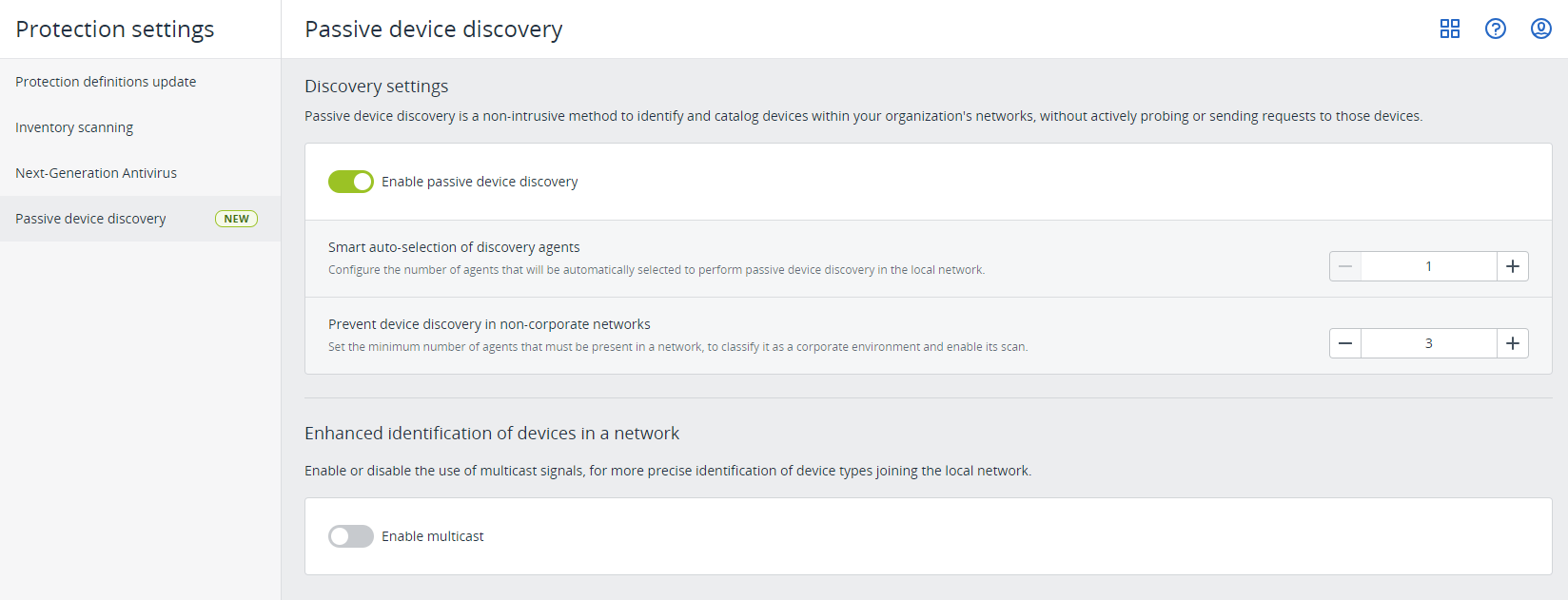1568x600 pixels.
Task: Click the Enable multicast label text
Action: pyautogui.click(x=433, y=536)
